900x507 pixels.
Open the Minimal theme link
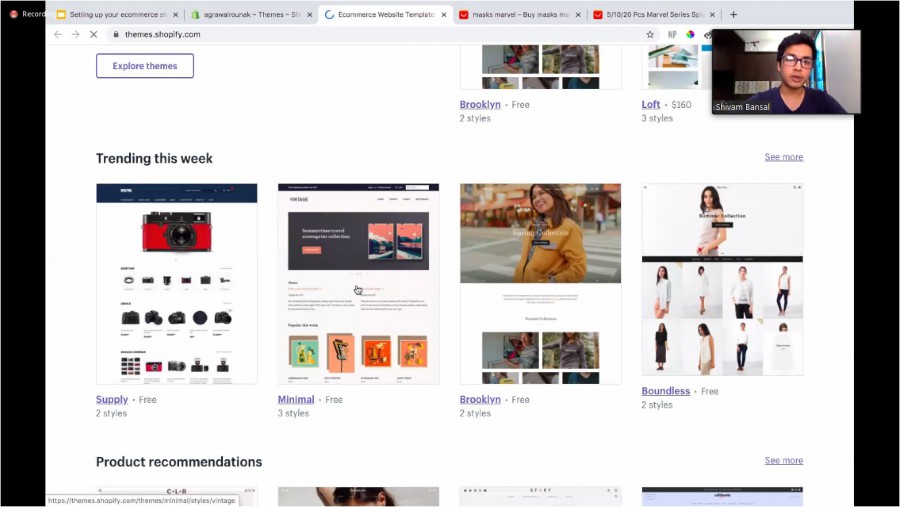click(x=296, y=400)
